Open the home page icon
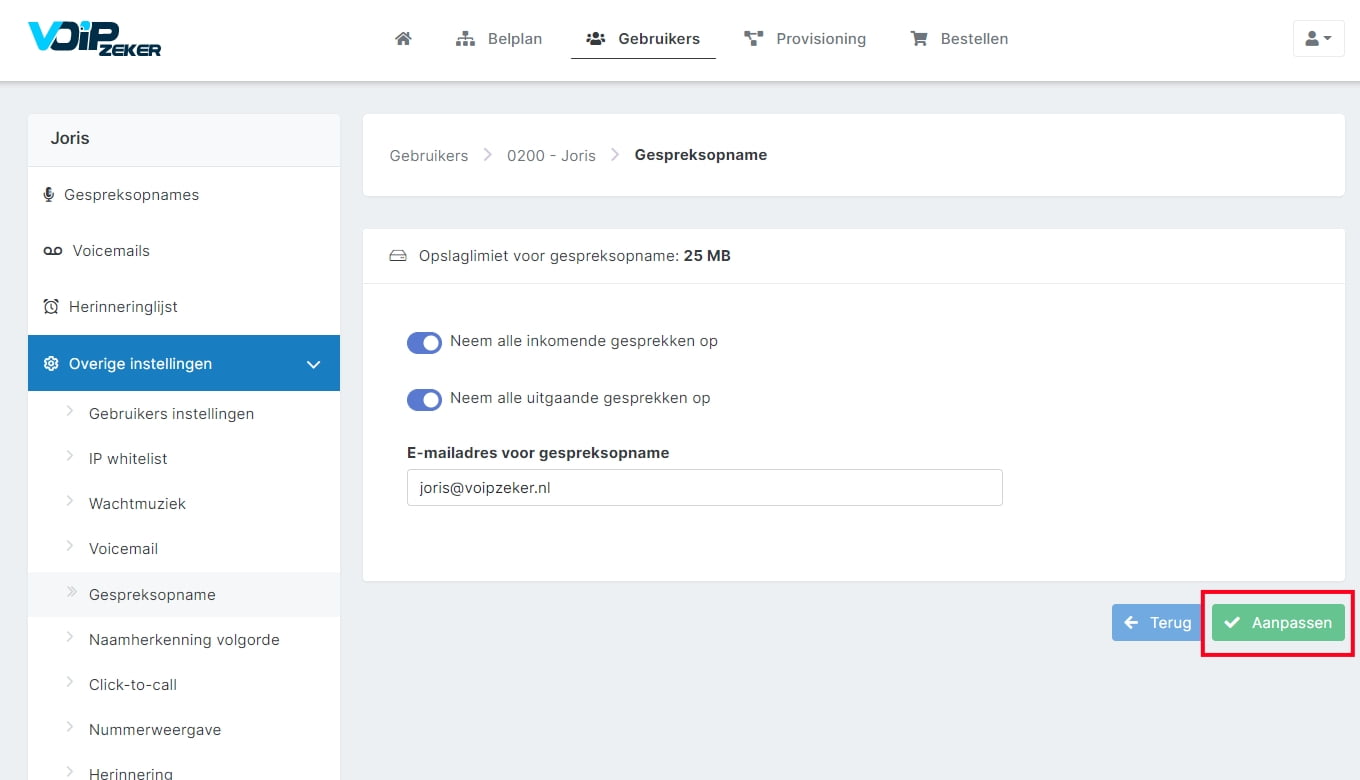1360x780 pixels. (x=403, y=39)
